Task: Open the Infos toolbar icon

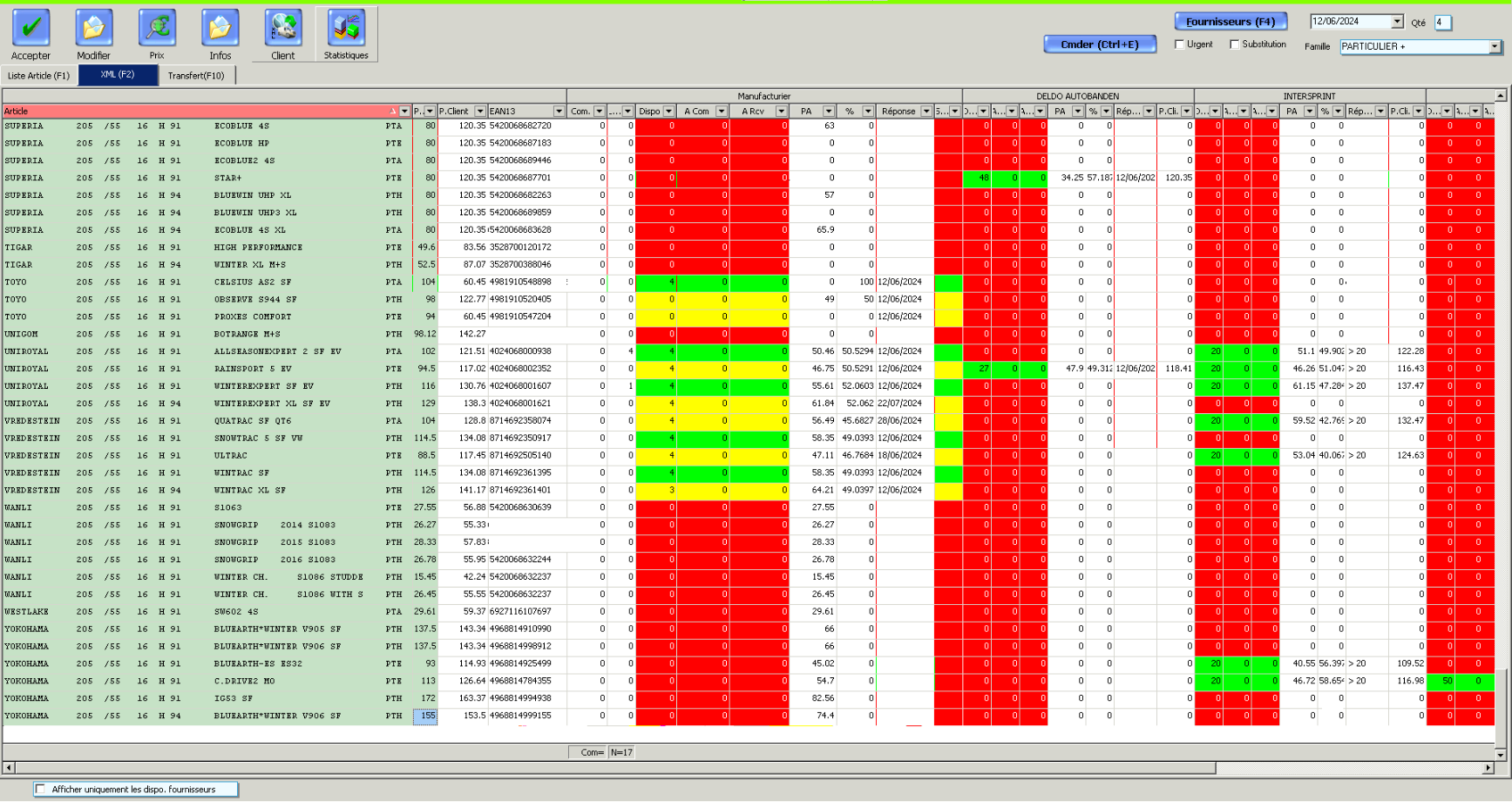Action: coord(220,28)
